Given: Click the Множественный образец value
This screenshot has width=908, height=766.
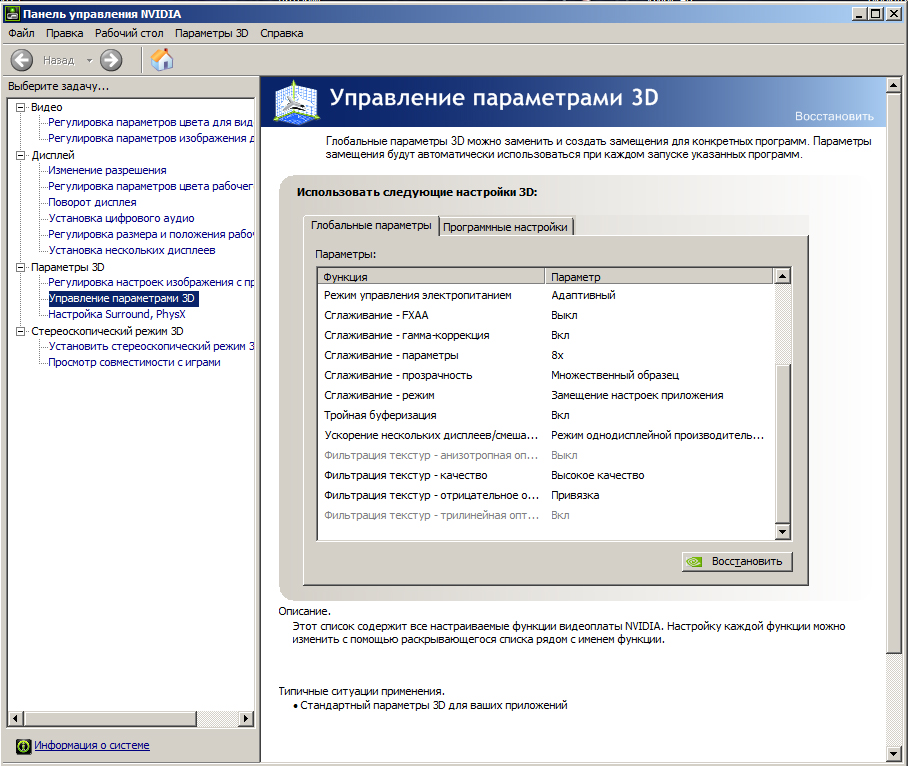Looking at the screenshot, I should [x=615, y=375].
